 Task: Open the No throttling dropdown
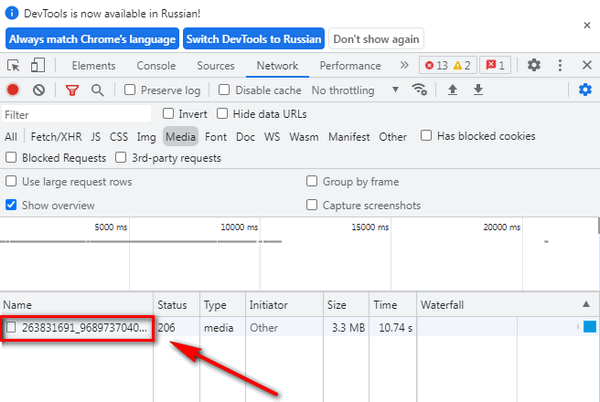[355, 90]
